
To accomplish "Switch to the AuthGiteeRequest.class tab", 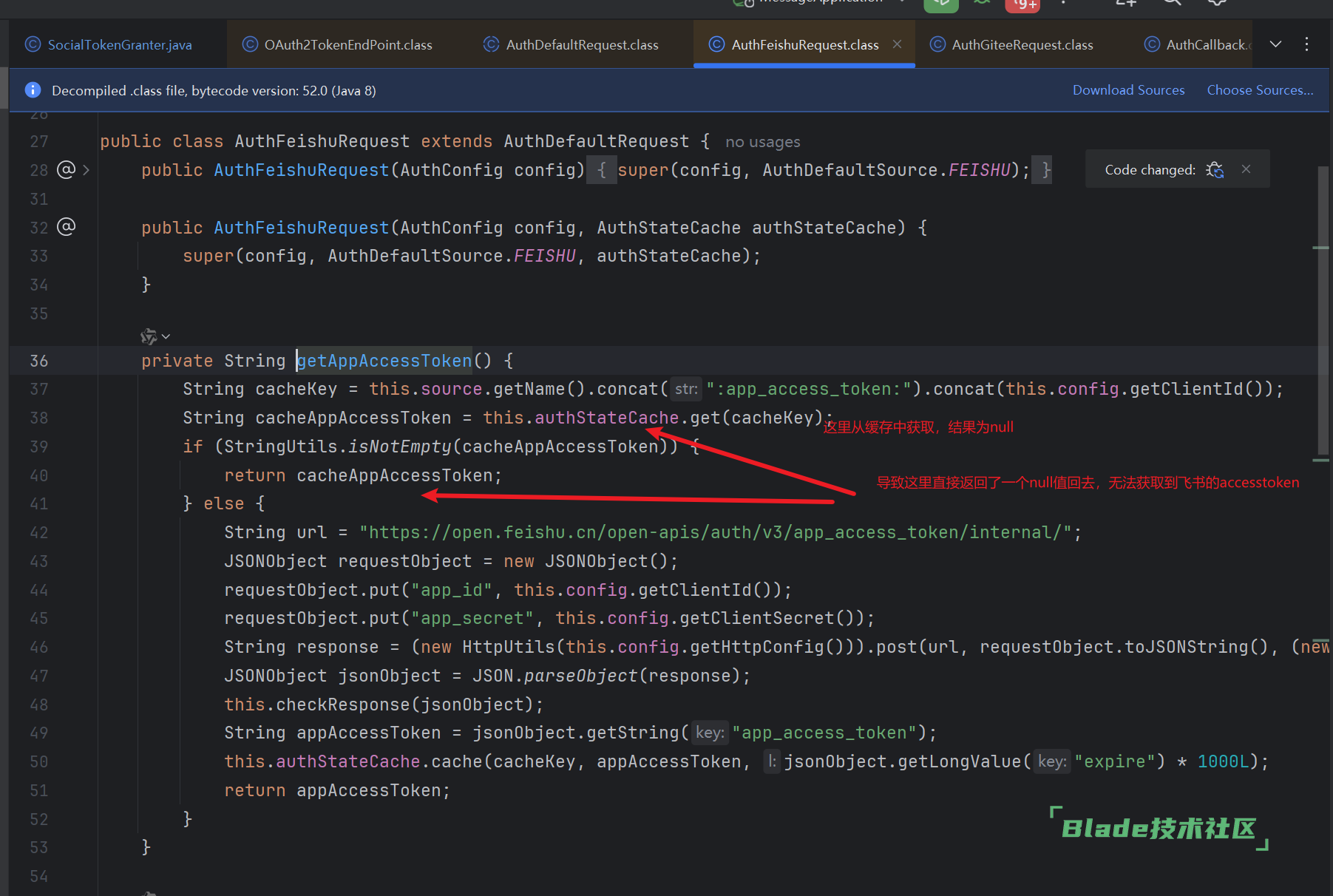I will 1011,44.
